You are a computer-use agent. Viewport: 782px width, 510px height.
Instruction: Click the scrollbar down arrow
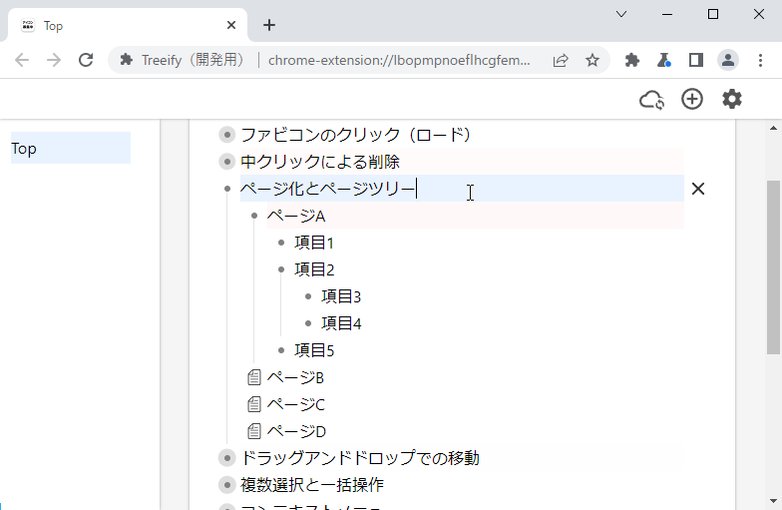click(x=773, y=500)
